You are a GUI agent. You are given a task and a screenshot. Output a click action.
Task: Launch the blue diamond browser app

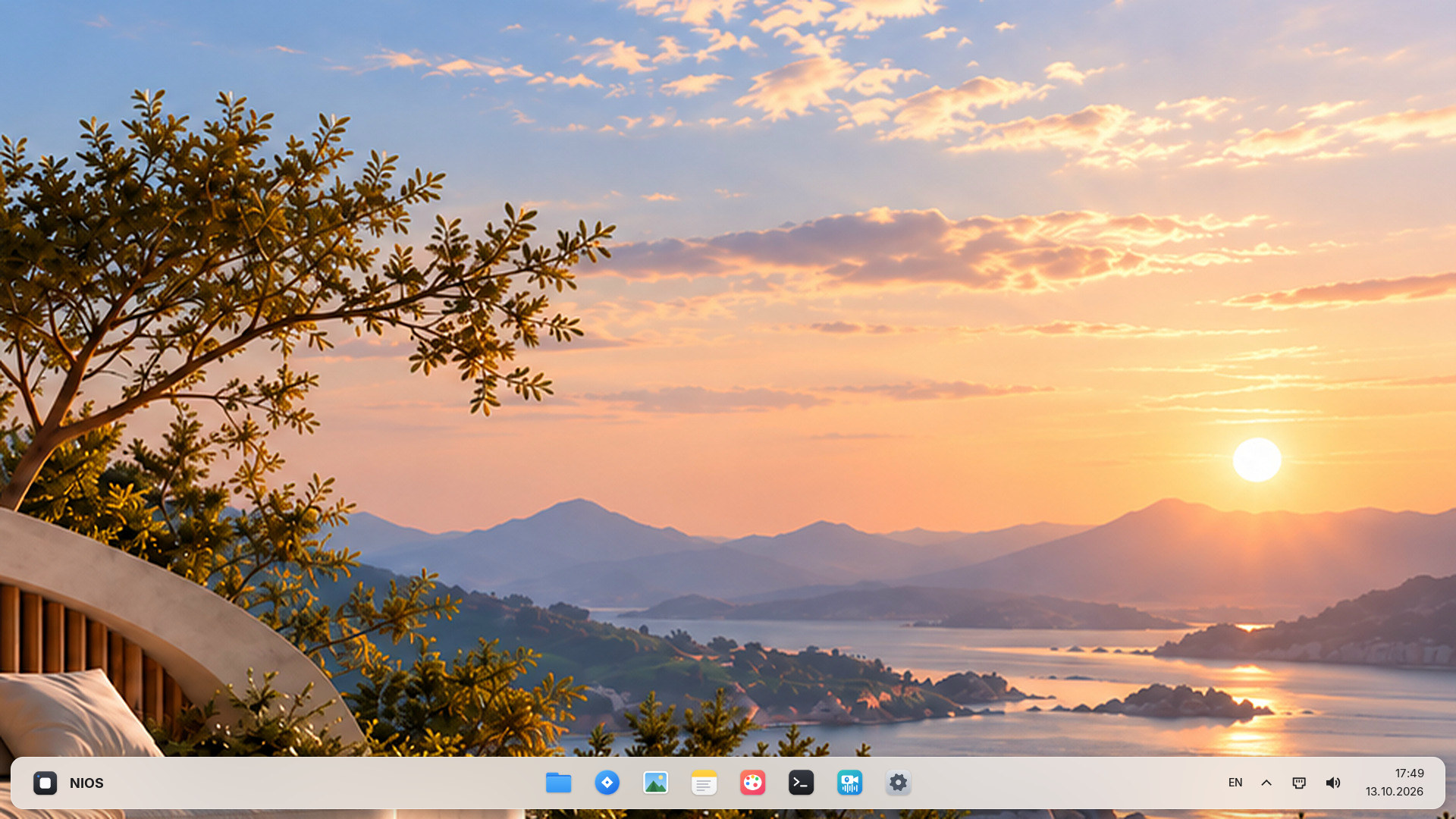607,783
